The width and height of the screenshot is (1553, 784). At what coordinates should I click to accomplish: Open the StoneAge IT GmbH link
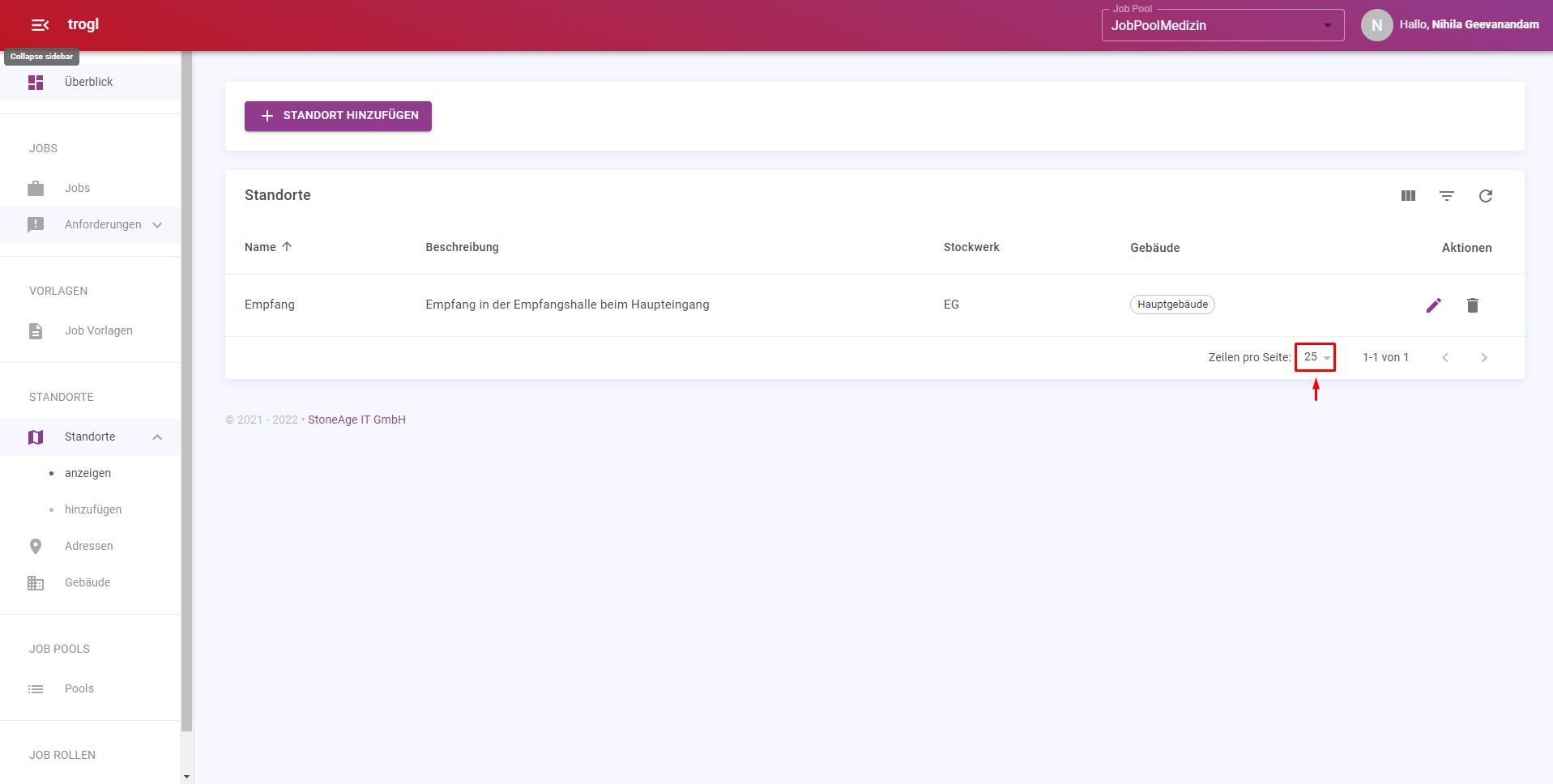tap(356, 420)
